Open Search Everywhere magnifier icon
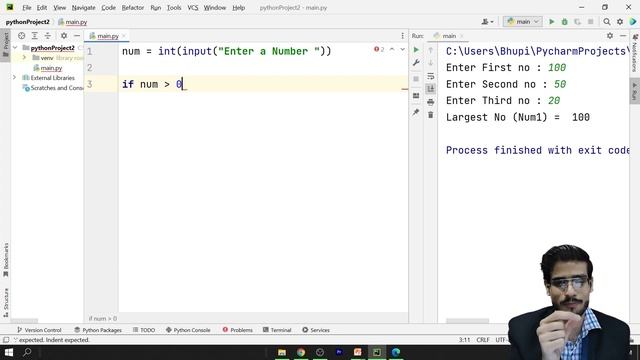 (x=607, y=22)
